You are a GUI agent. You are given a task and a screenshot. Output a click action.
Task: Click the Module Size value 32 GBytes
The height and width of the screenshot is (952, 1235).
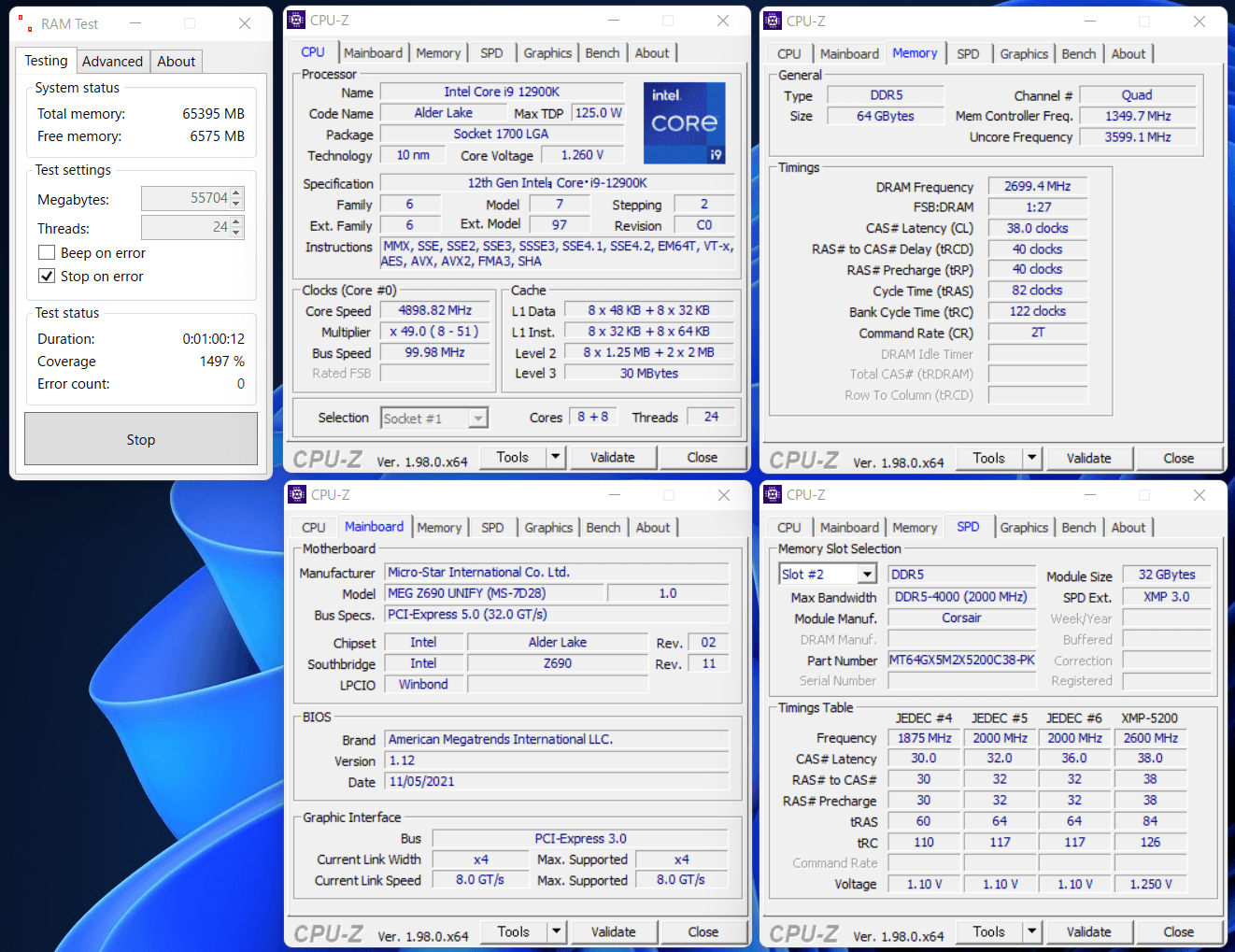tap(1167, 575)
